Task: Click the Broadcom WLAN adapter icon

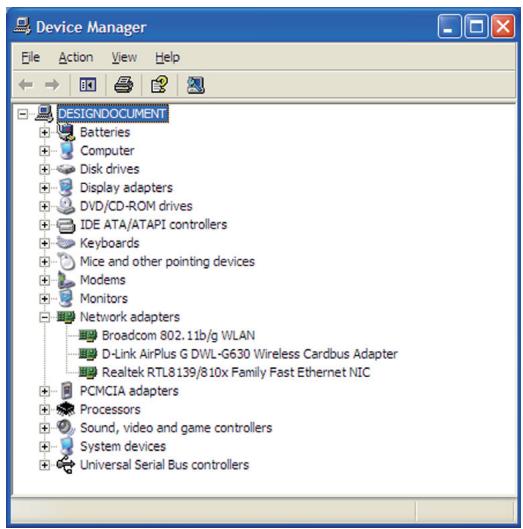Action: 88,335
